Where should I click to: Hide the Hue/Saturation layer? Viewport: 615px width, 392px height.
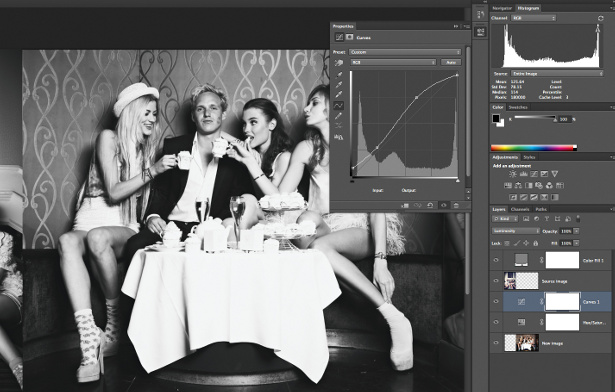pyautogui.click(x=496, y=322)
